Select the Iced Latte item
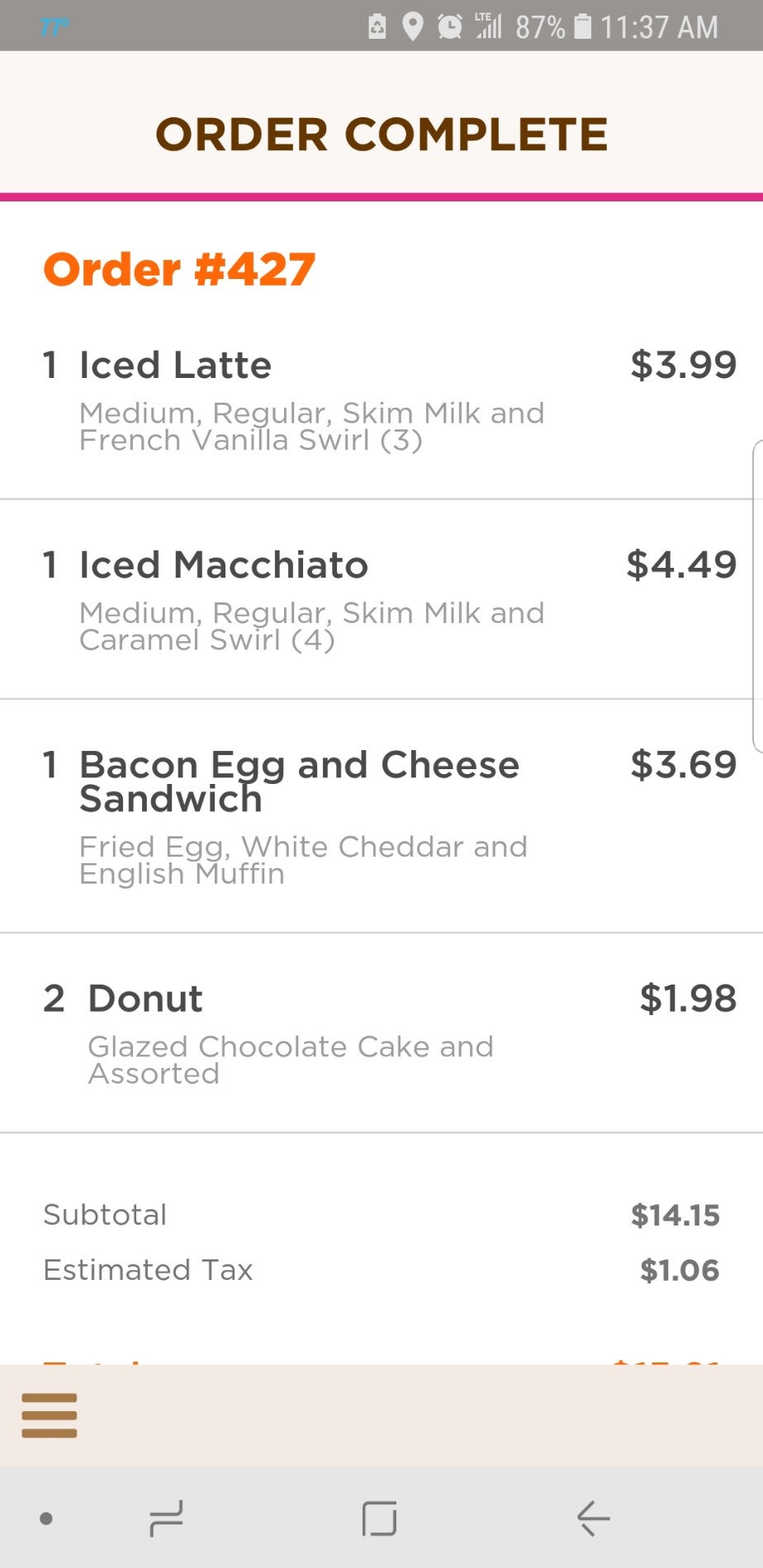Screen dimensions: 763x1568 (175, 366)
